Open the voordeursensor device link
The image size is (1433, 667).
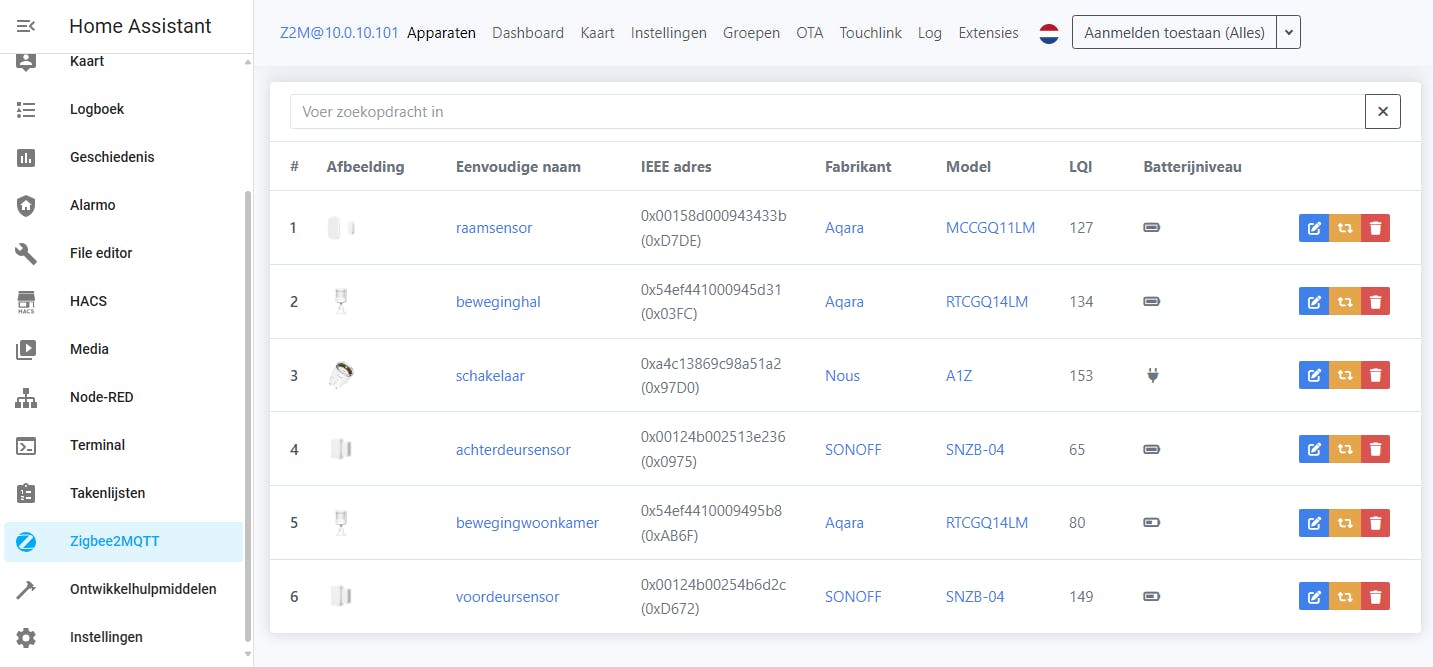507,597
